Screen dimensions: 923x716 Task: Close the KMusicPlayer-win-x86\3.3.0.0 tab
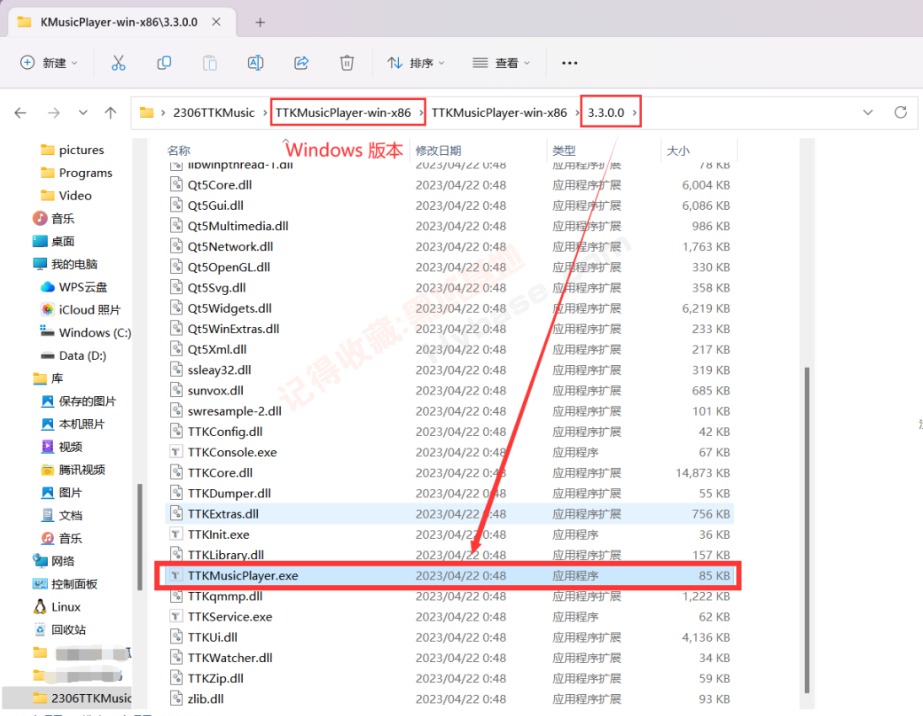(x=216, y=22)
